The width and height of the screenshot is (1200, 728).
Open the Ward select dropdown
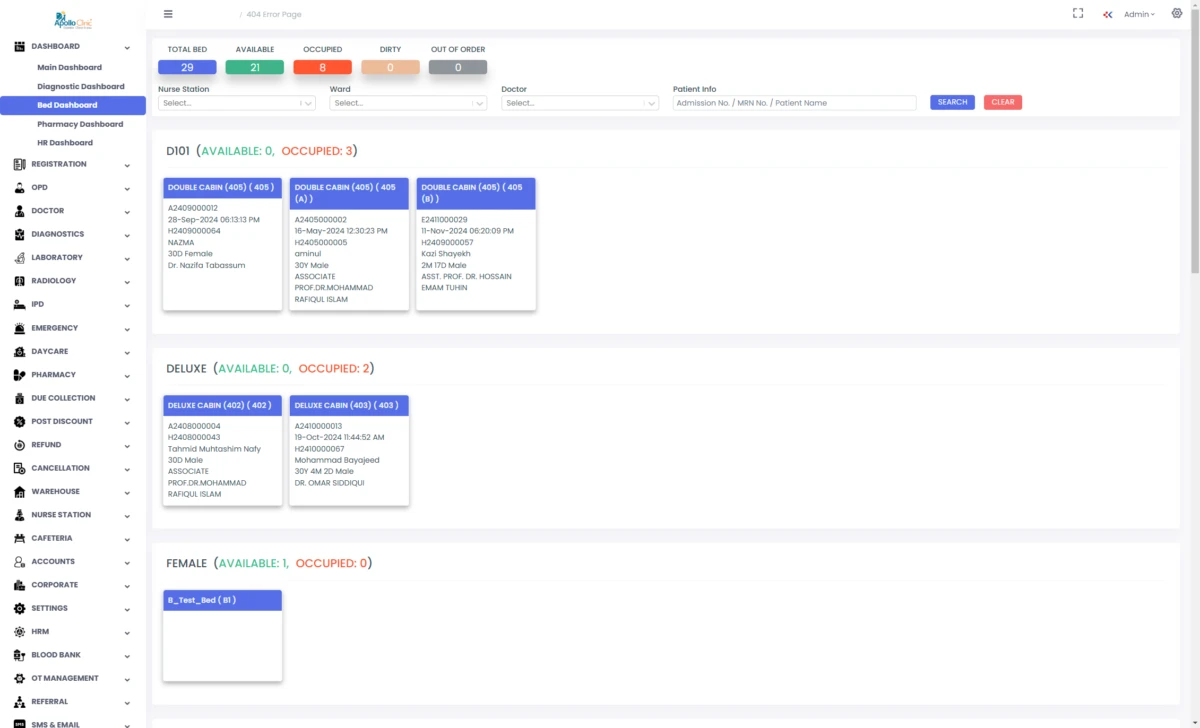408,103
